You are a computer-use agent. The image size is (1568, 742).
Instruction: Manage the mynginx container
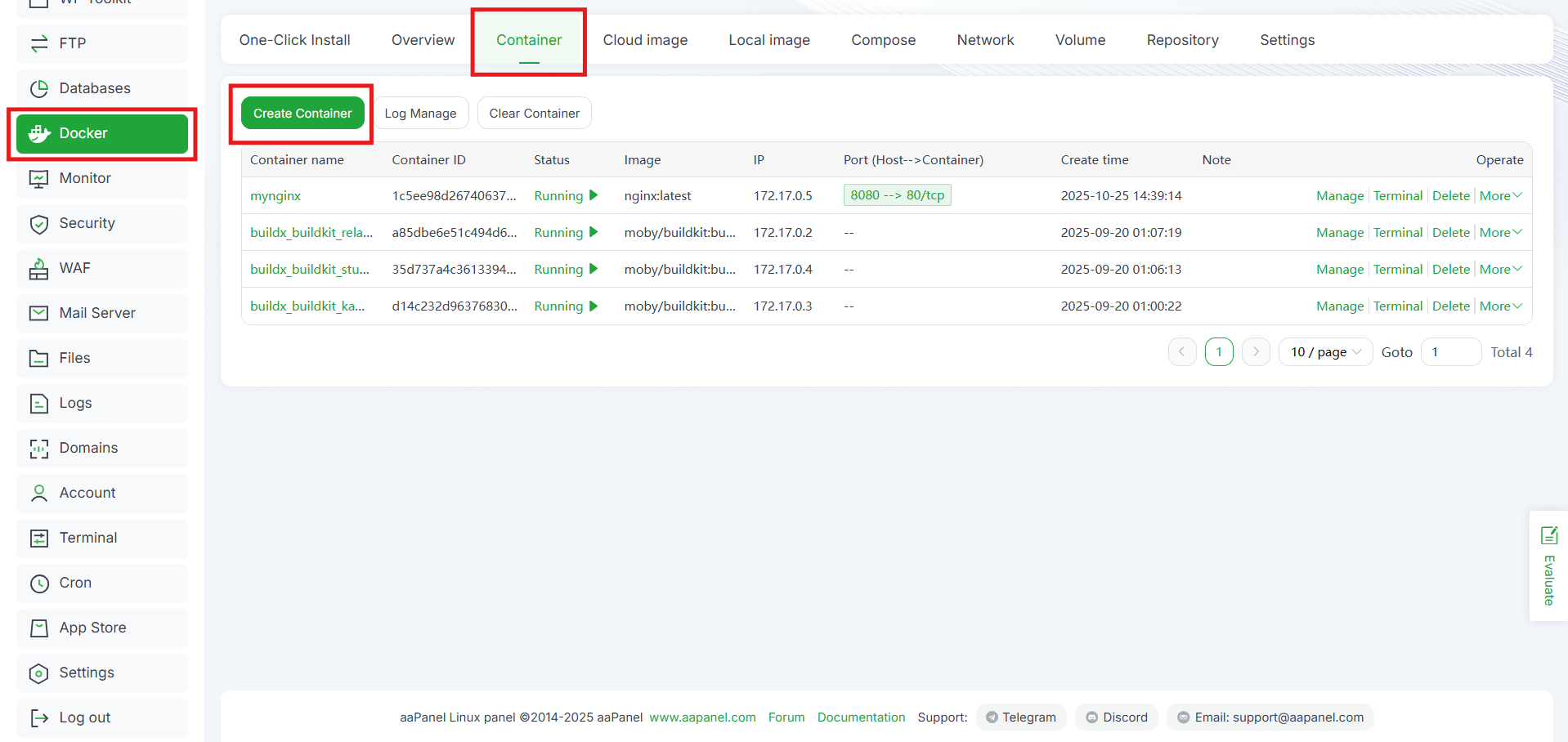[1340, 195]
